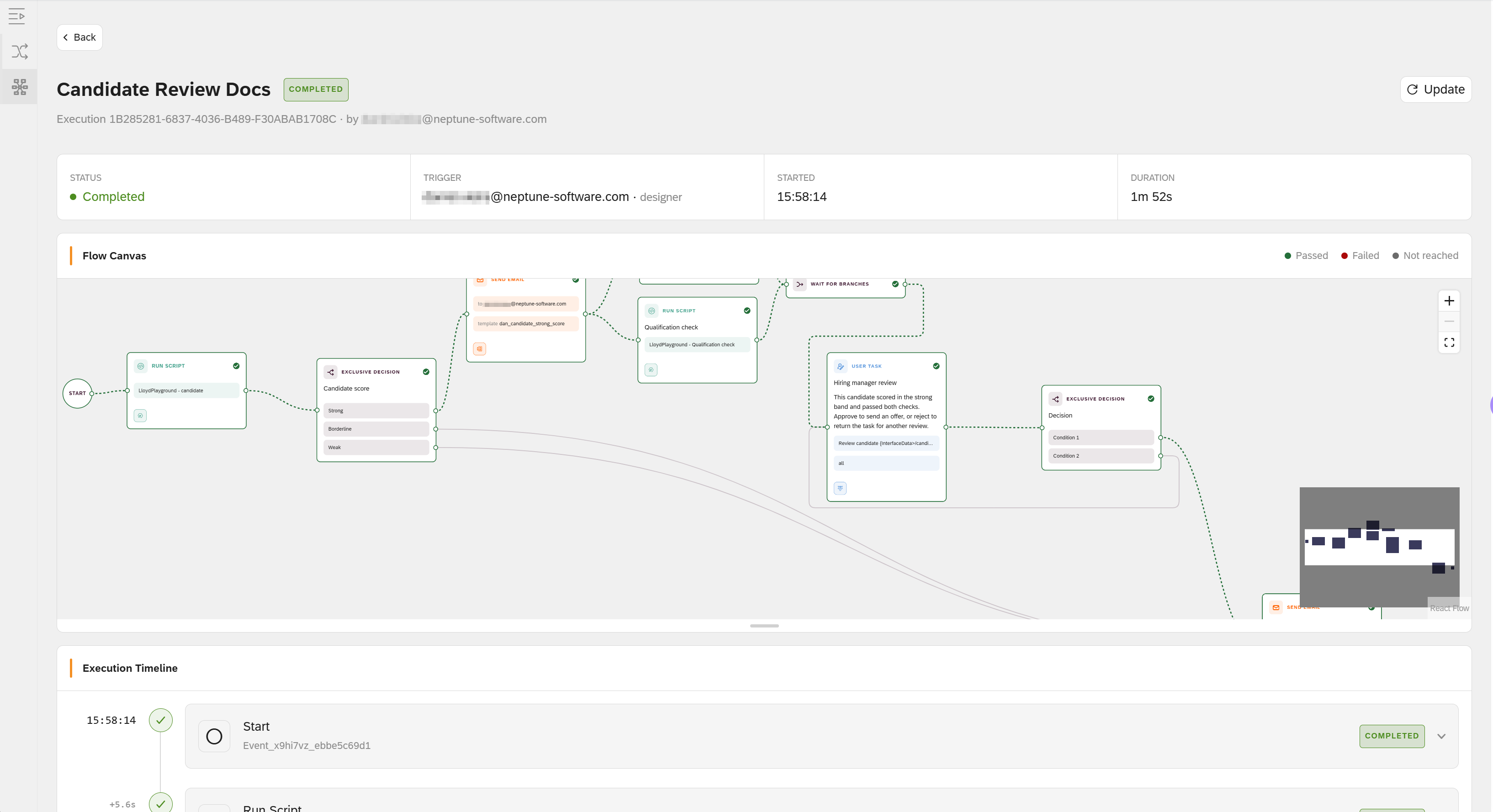Click the User Task icon on Hiring manager review
Image resolution: width=1493 pixels, height=812 pixels.
pos(841,366)
